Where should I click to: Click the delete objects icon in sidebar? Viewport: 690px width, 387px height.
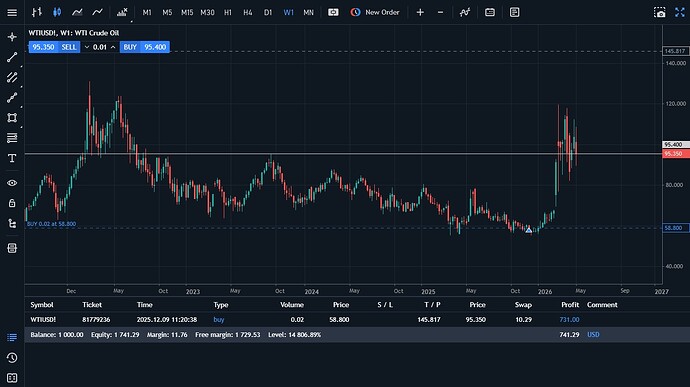12,248
